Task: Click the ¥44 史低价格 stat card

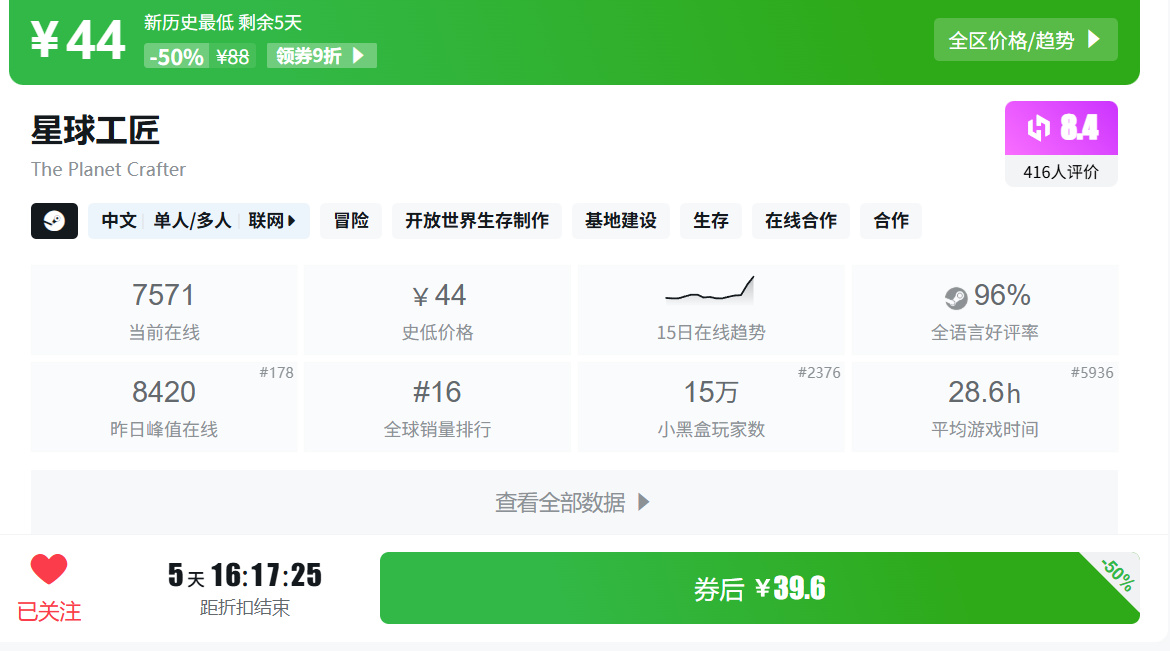Action: click(437, 310)
